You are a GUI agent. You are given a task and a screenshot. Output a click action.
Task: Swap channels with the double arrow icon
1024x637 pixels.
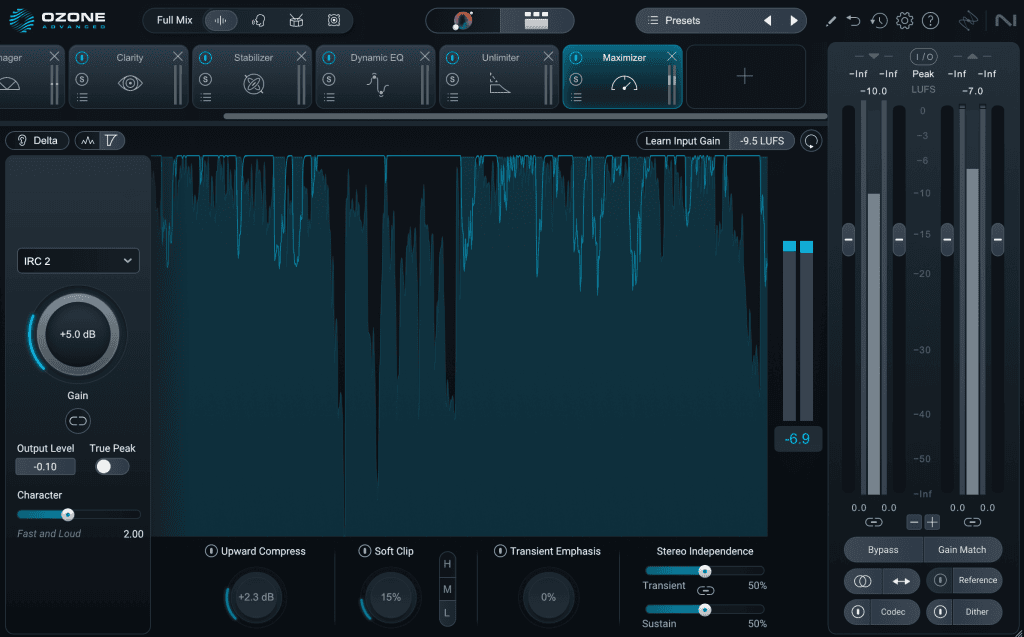pyautogui.click(x=901, y=581)
